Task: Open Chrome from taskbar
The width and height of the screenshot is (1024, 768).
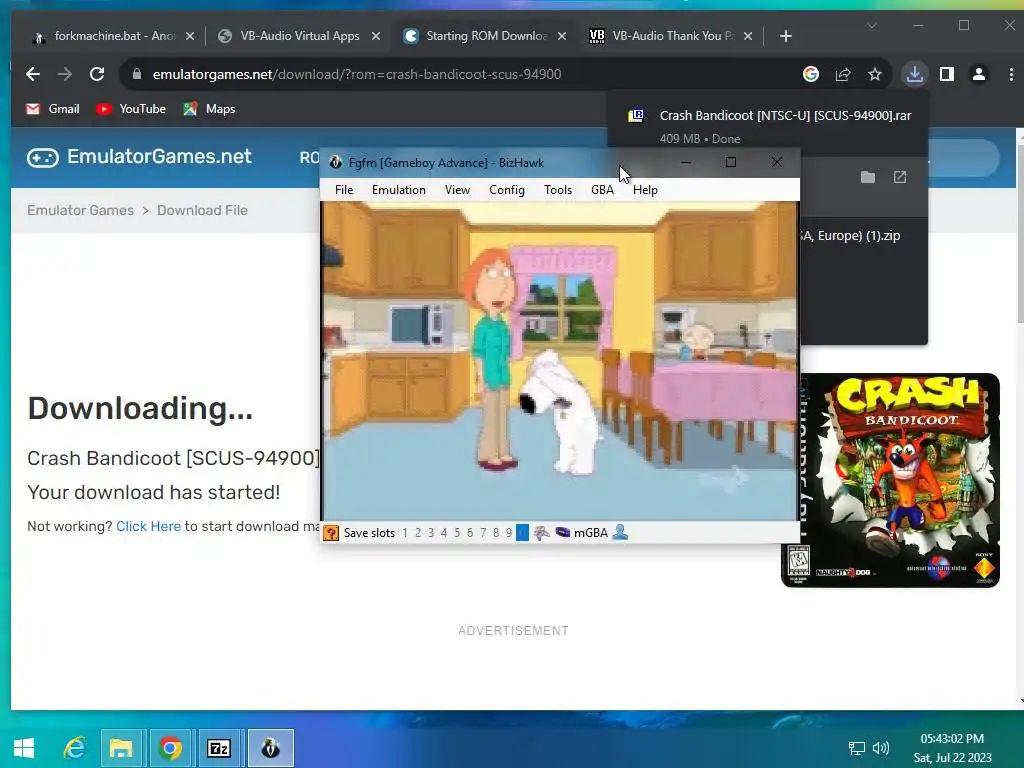Action: [x=170, y=748]
